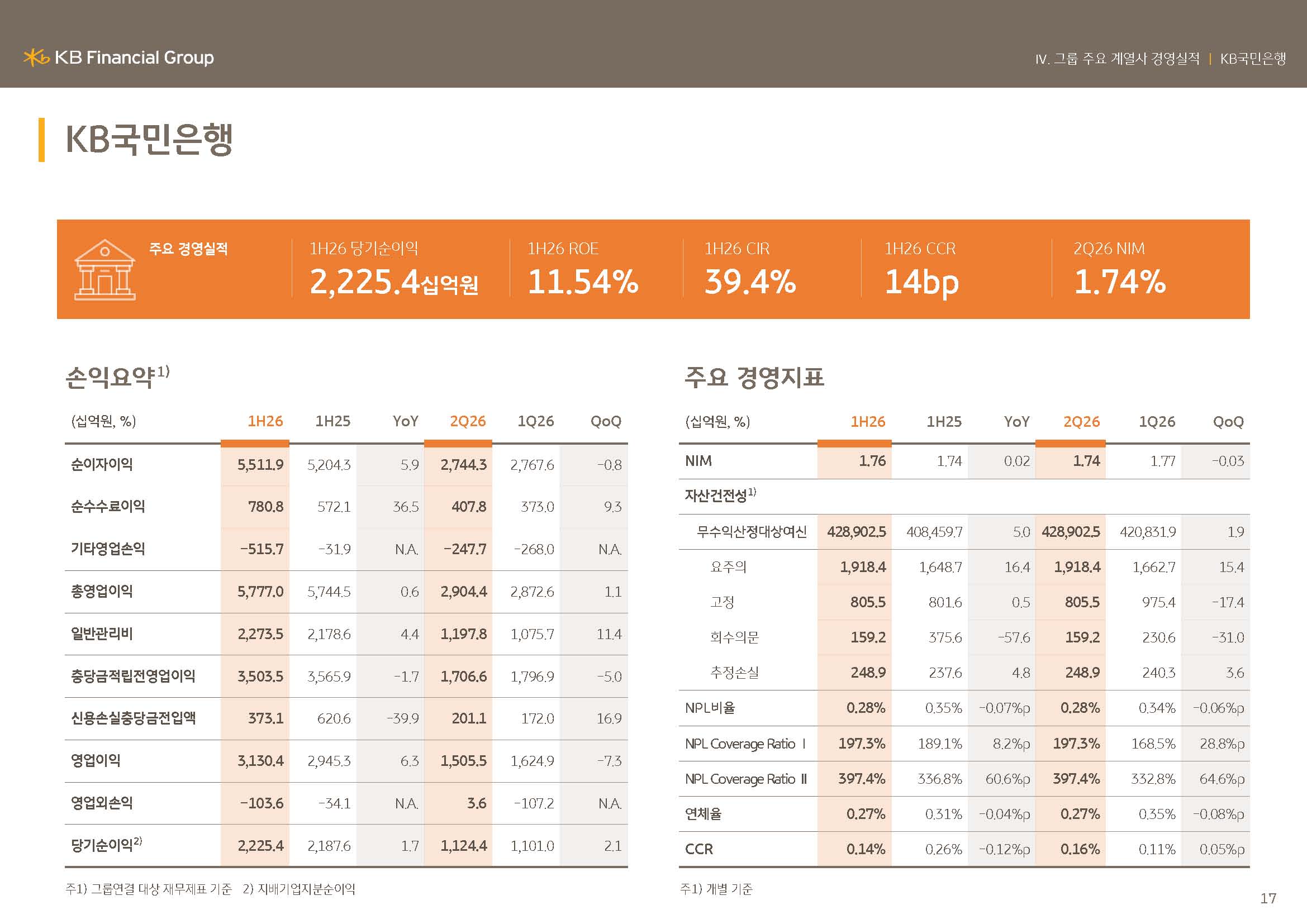Click the '-107.2' 1Q26 non-operating value

[x=534, y=803]
